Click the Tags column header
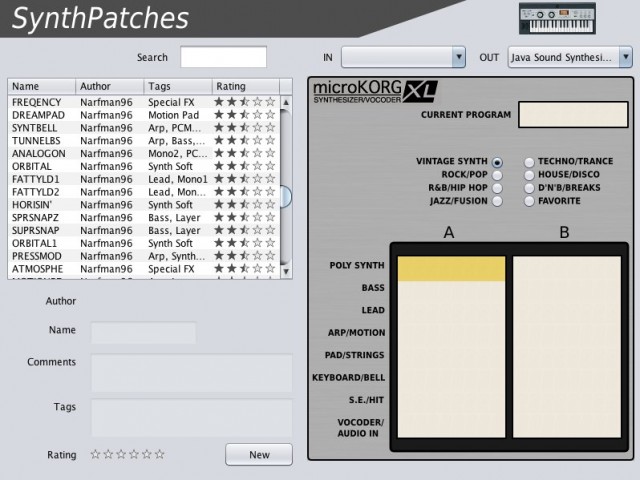Screen dimensions: 640x480 click(x=177, y=86)
